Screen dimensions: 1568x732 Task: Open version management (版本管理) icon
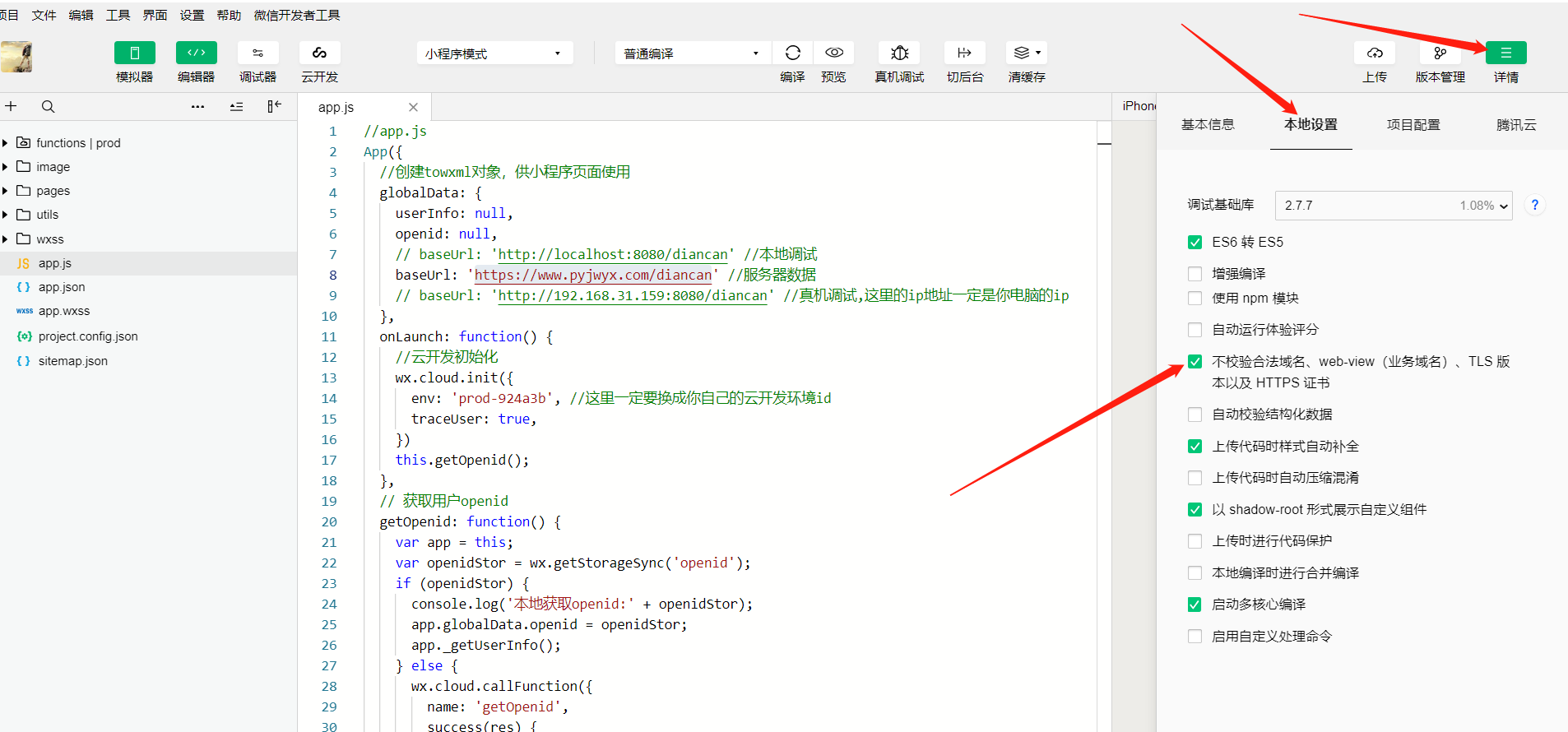click(x=1440, y=53)
